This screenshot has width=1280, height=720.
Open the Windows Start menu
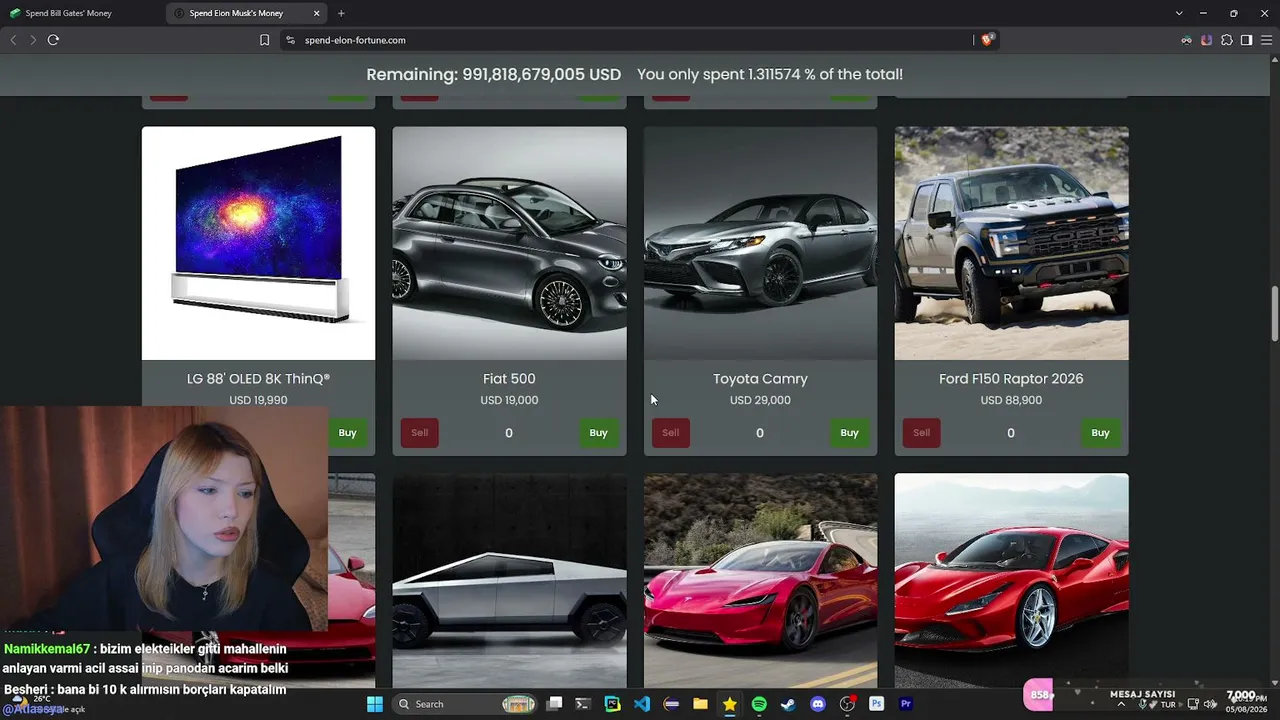click(375, 704)
